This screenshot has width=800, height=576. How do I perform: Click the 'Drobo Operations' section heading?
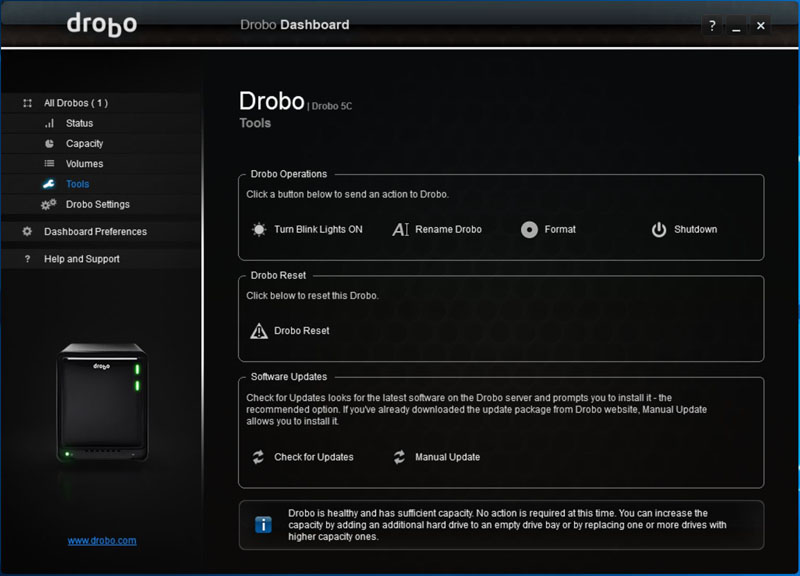click(x=289, y=174)
